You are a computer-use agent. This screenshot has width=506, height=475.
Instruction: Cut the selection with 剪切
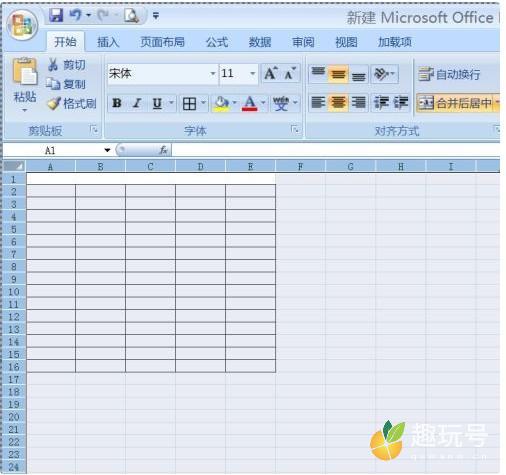click(x=67, y=65)
